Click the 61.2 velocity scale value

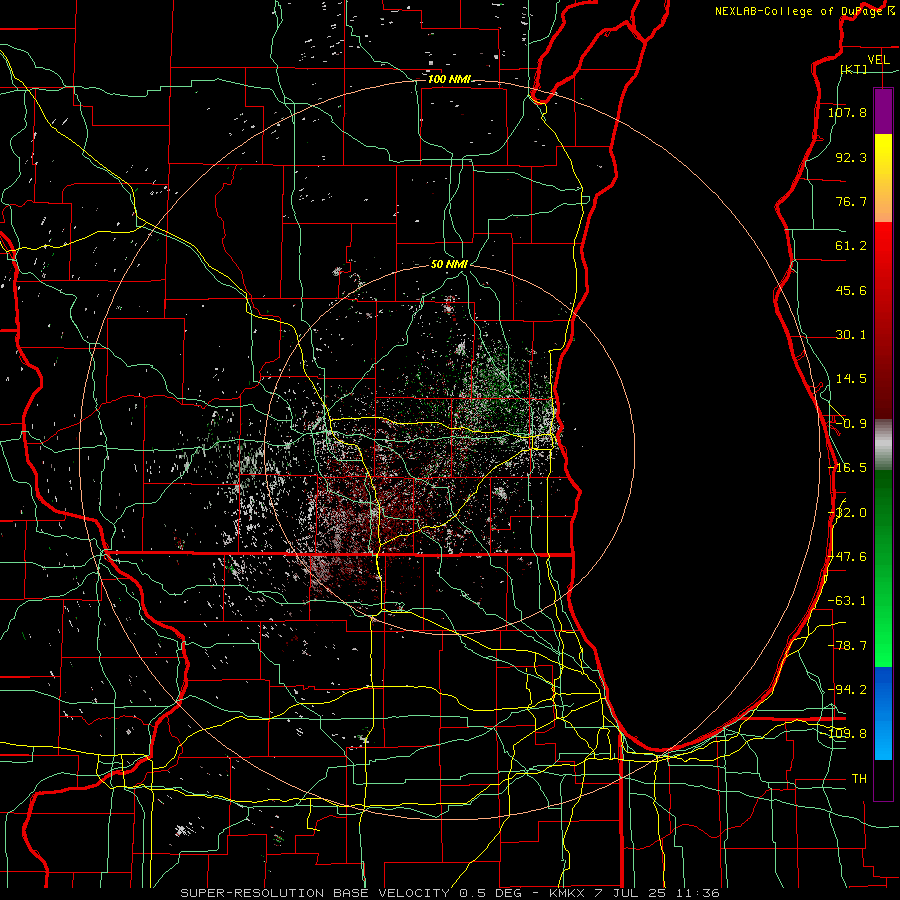[x=851, y=246]
